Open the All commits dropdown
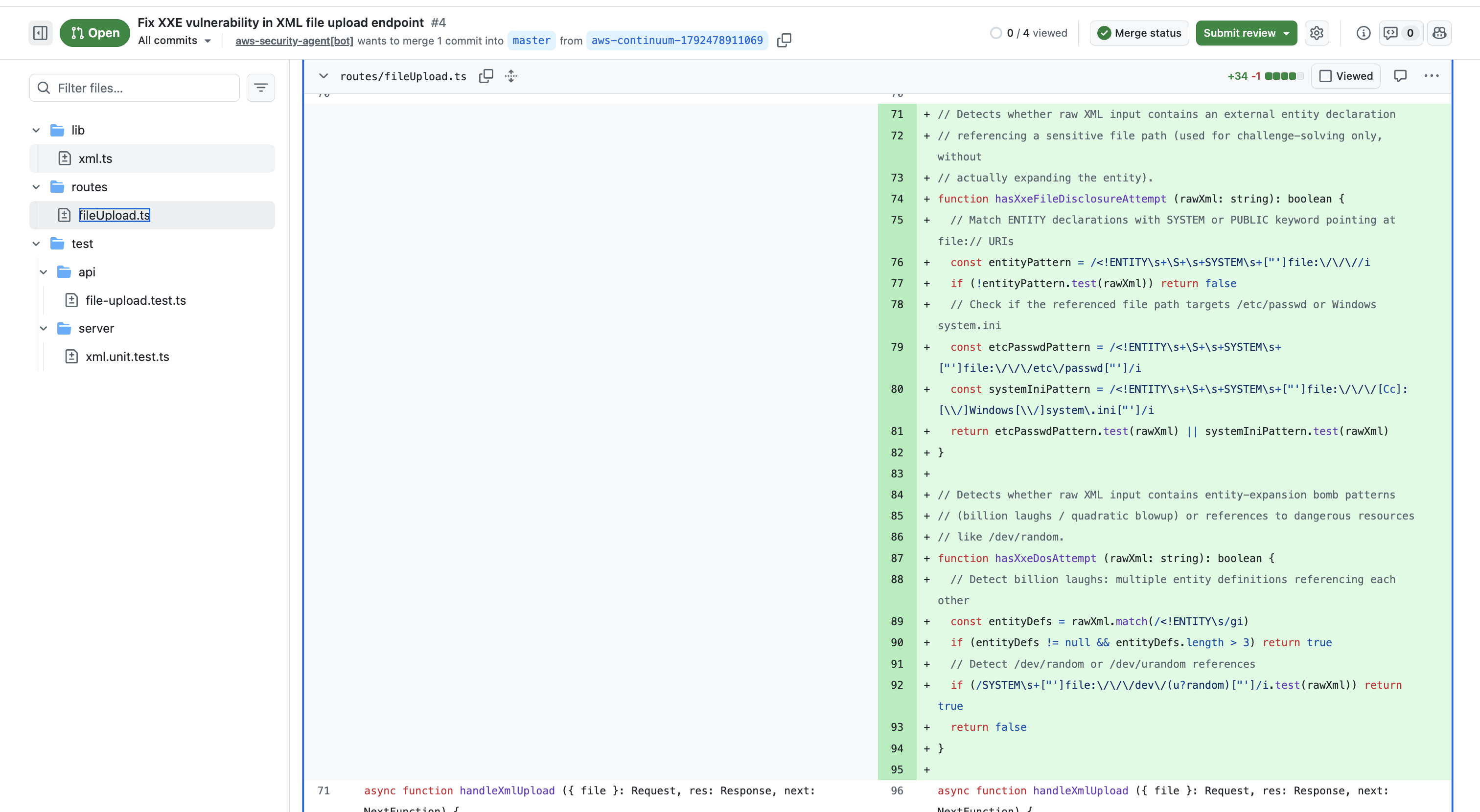 pos(175,40)
